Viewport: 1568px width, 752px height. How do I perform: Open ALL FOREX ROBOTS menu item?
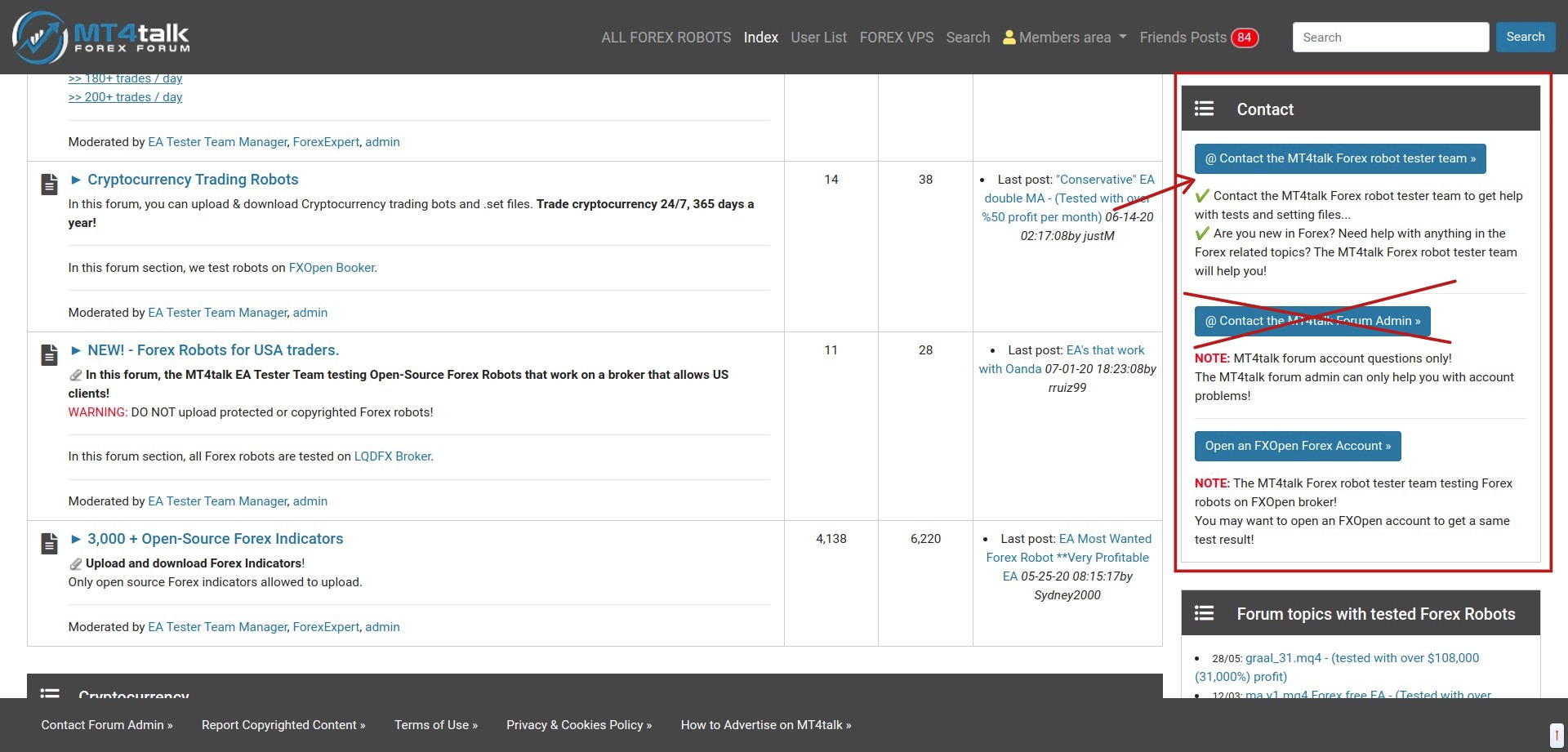click(666, 38)
